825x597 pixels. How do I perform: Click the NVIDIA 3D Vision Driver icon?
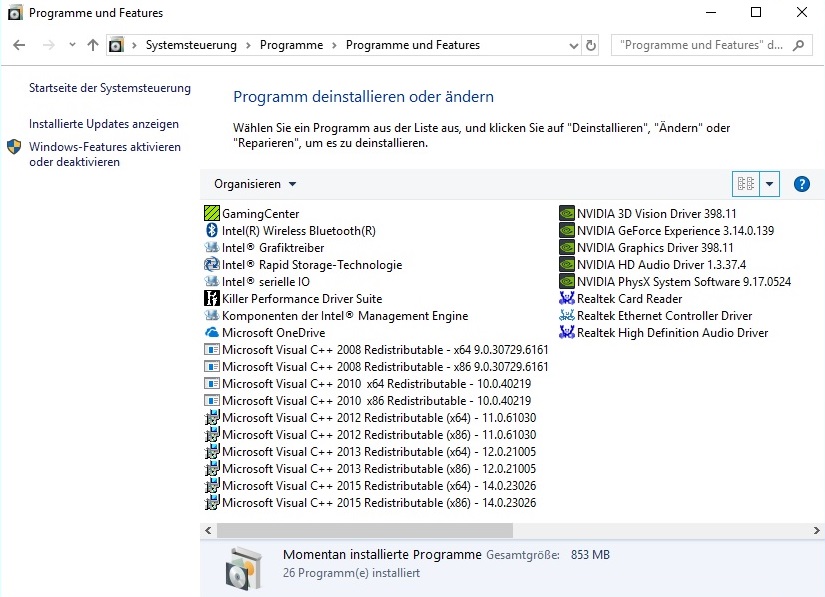(x=567, y=213)
